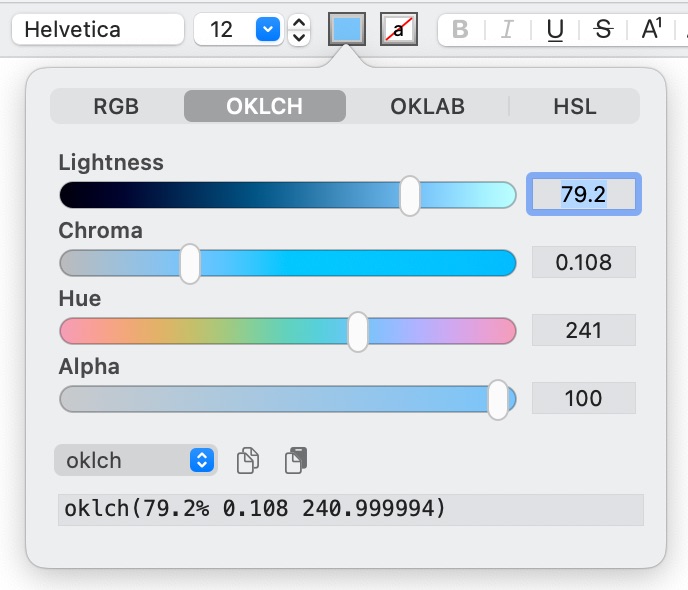The width and height of the screenshot is (688, 590).
Task: Click the font size stepper arrows
Action: click(299, 30)
